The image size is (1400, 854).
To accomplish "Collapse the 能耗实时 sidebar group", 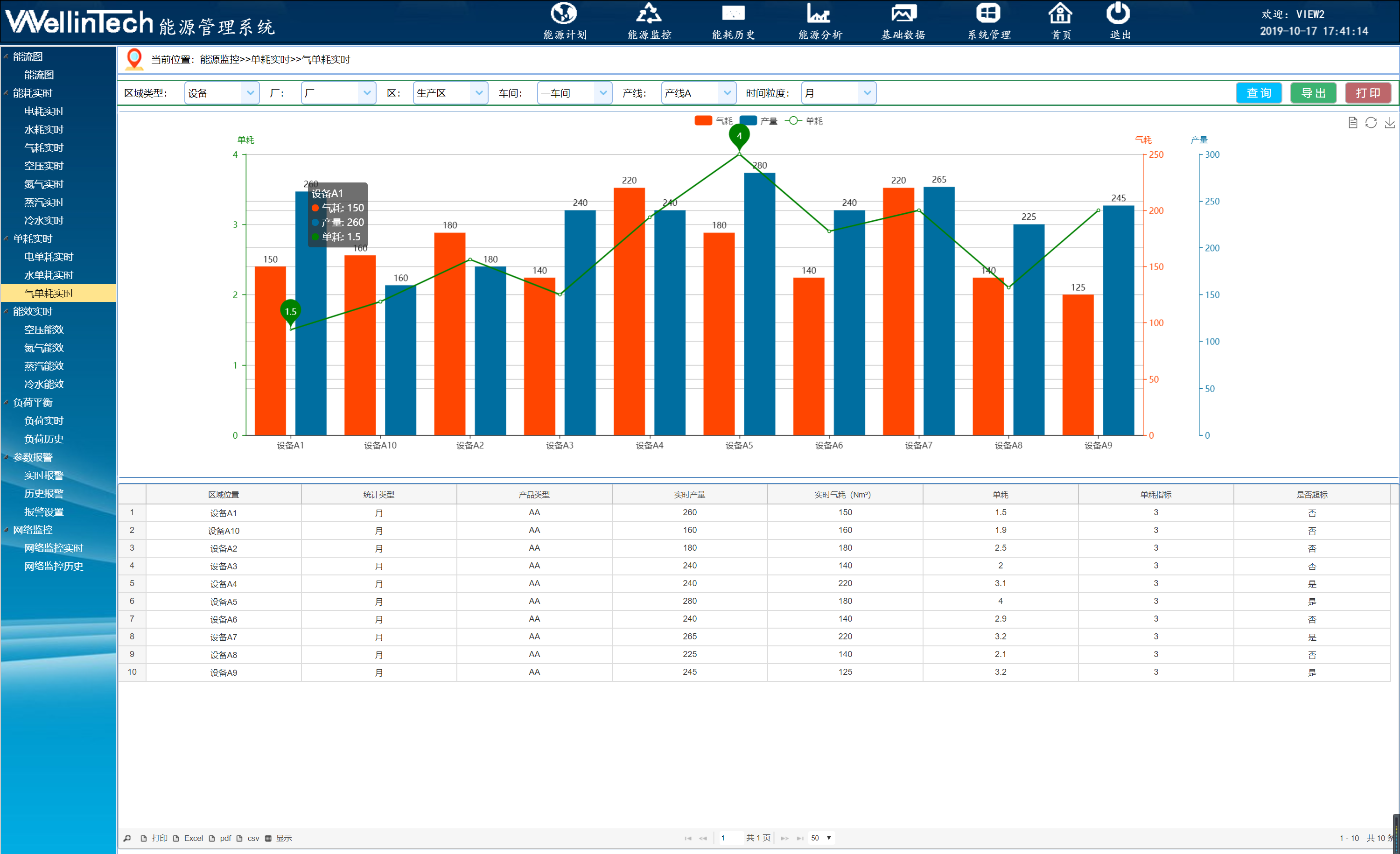I will point(6,92).
